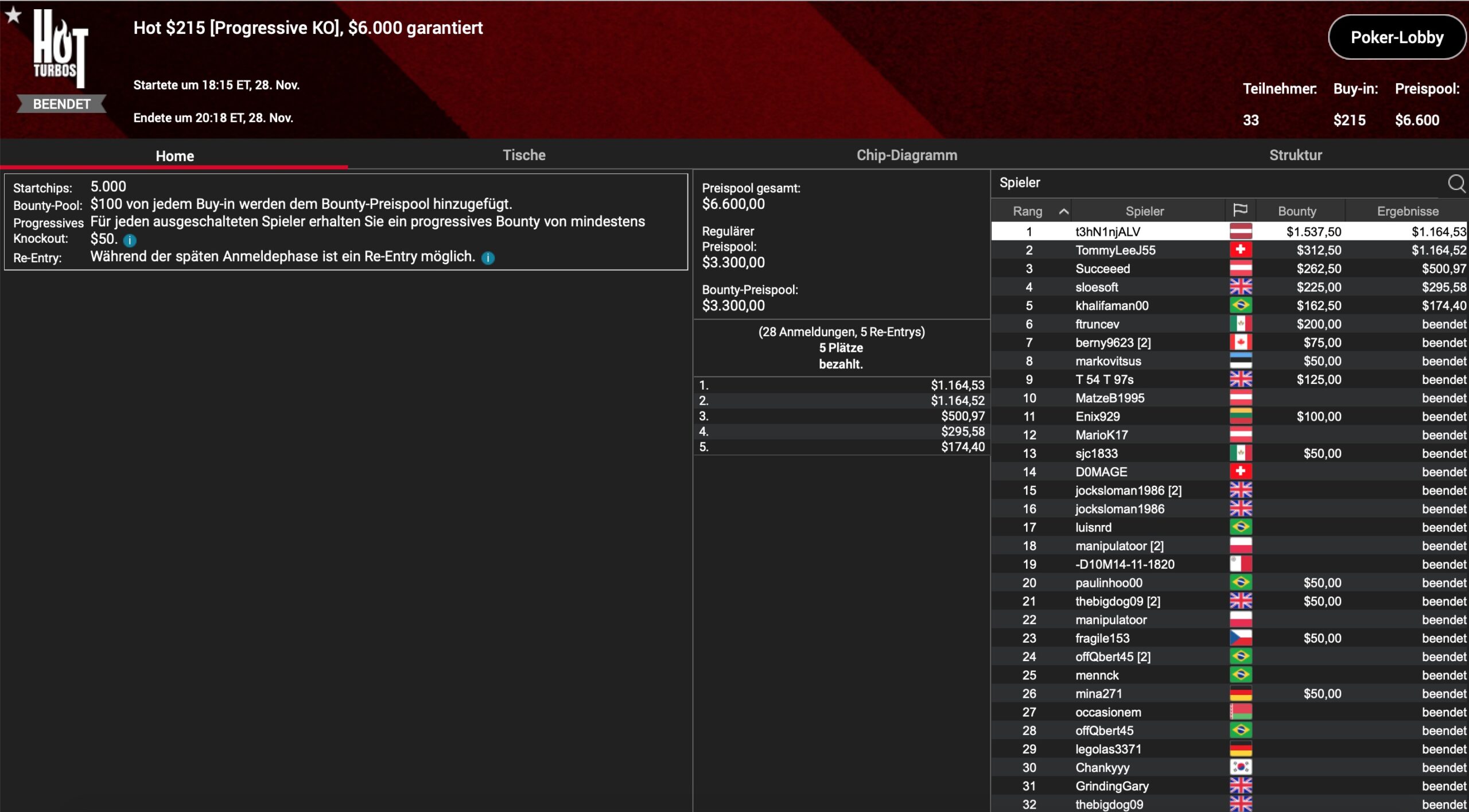Click the player search magnifier icon
This screenshot has width=1469, height=812.
click(1456, 183)
